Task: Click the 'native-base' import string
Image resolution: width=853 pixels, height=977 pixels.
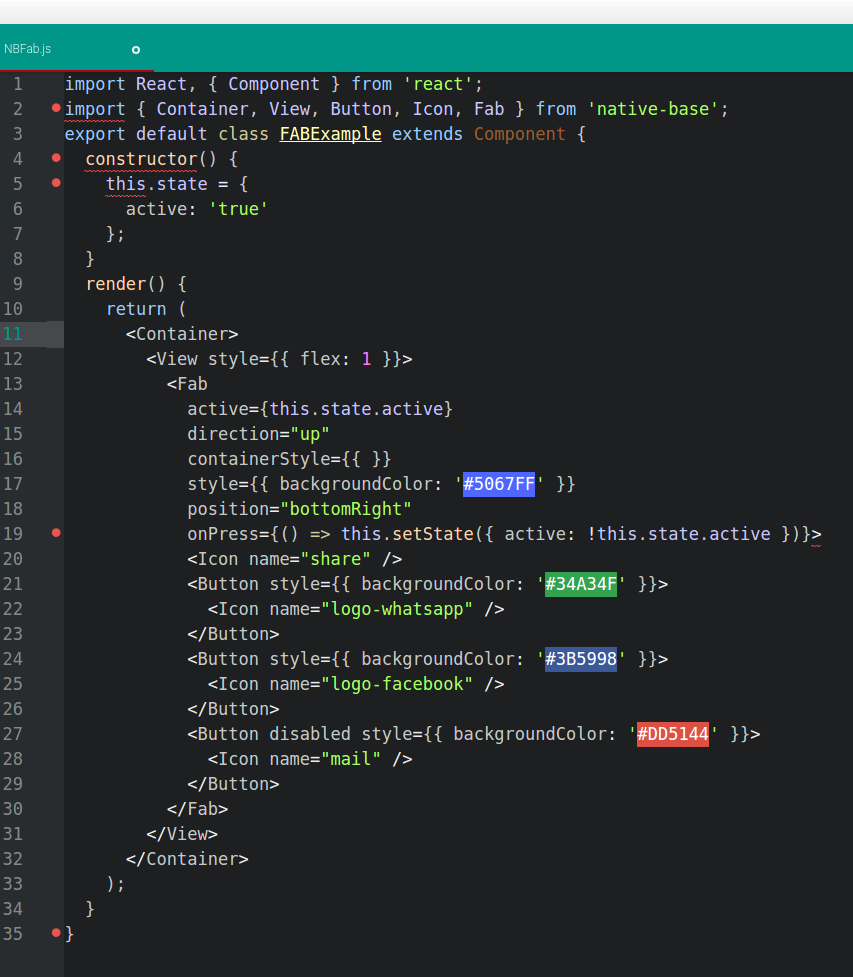Action: tap(656, 107)
